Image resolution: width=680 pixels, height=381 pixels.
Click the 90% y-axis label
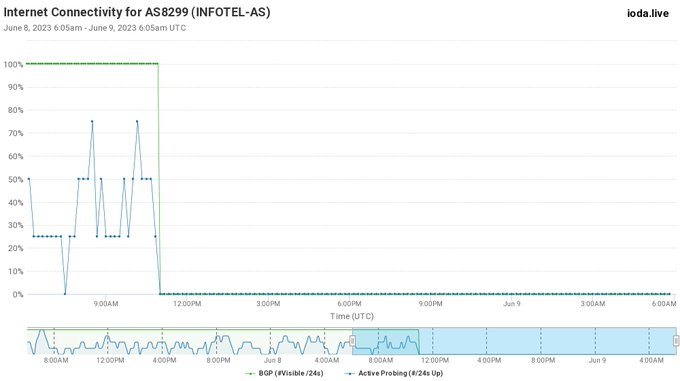pos(15,87)
